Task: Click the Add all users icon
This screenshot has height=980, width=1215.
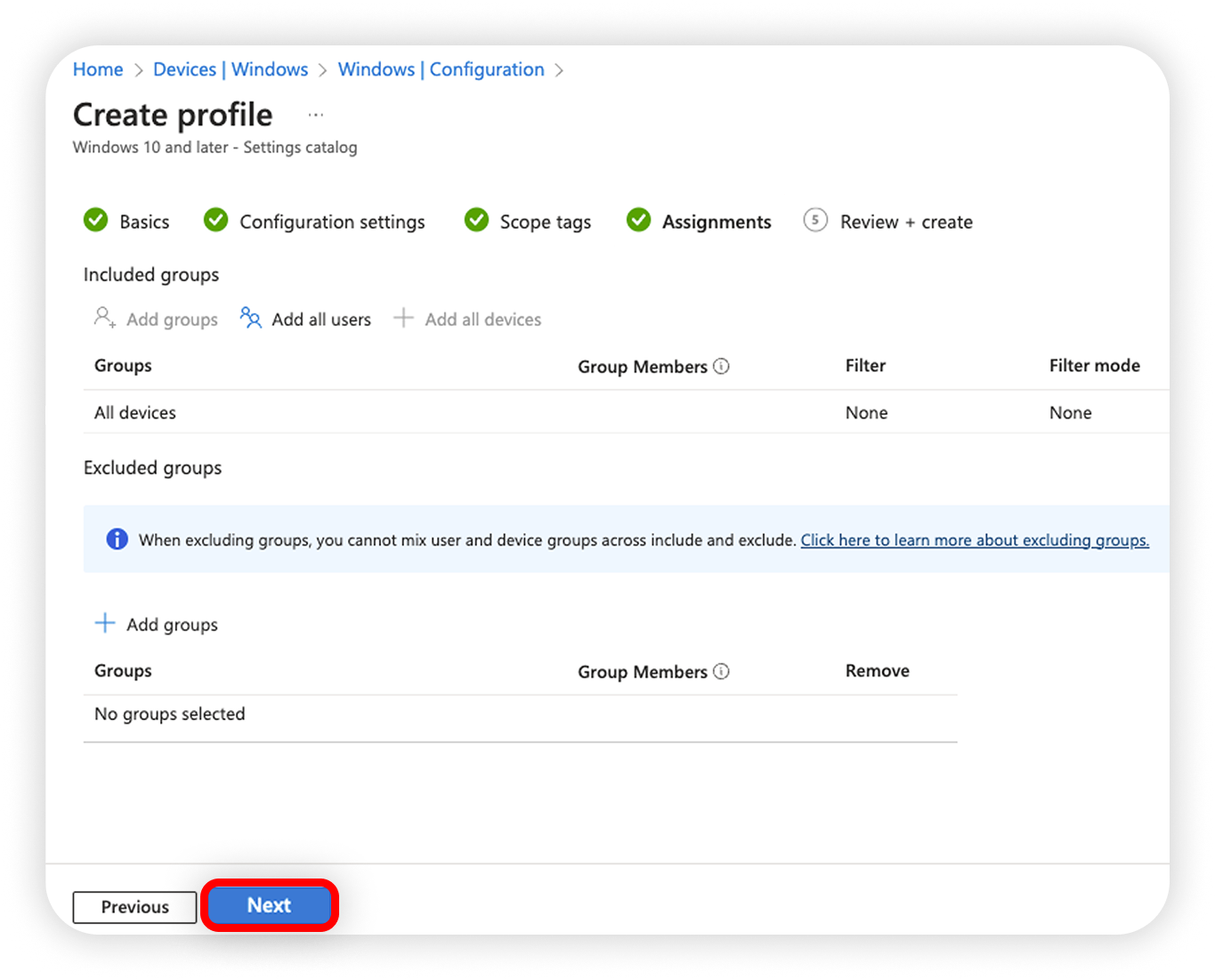Action: click(x=250, y=318)
